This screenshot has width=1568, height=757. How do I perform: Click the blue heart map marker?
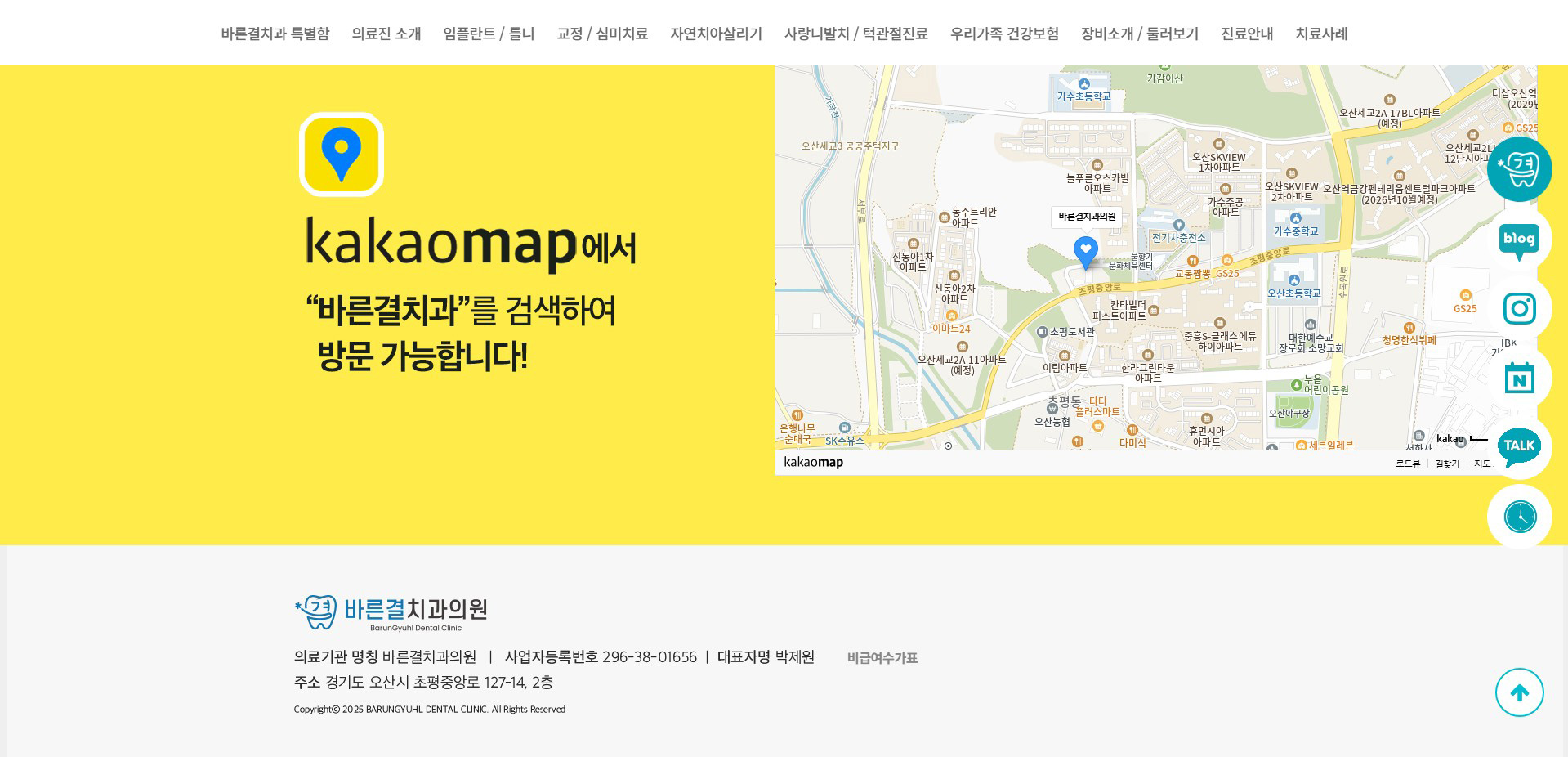[1085, 253]
